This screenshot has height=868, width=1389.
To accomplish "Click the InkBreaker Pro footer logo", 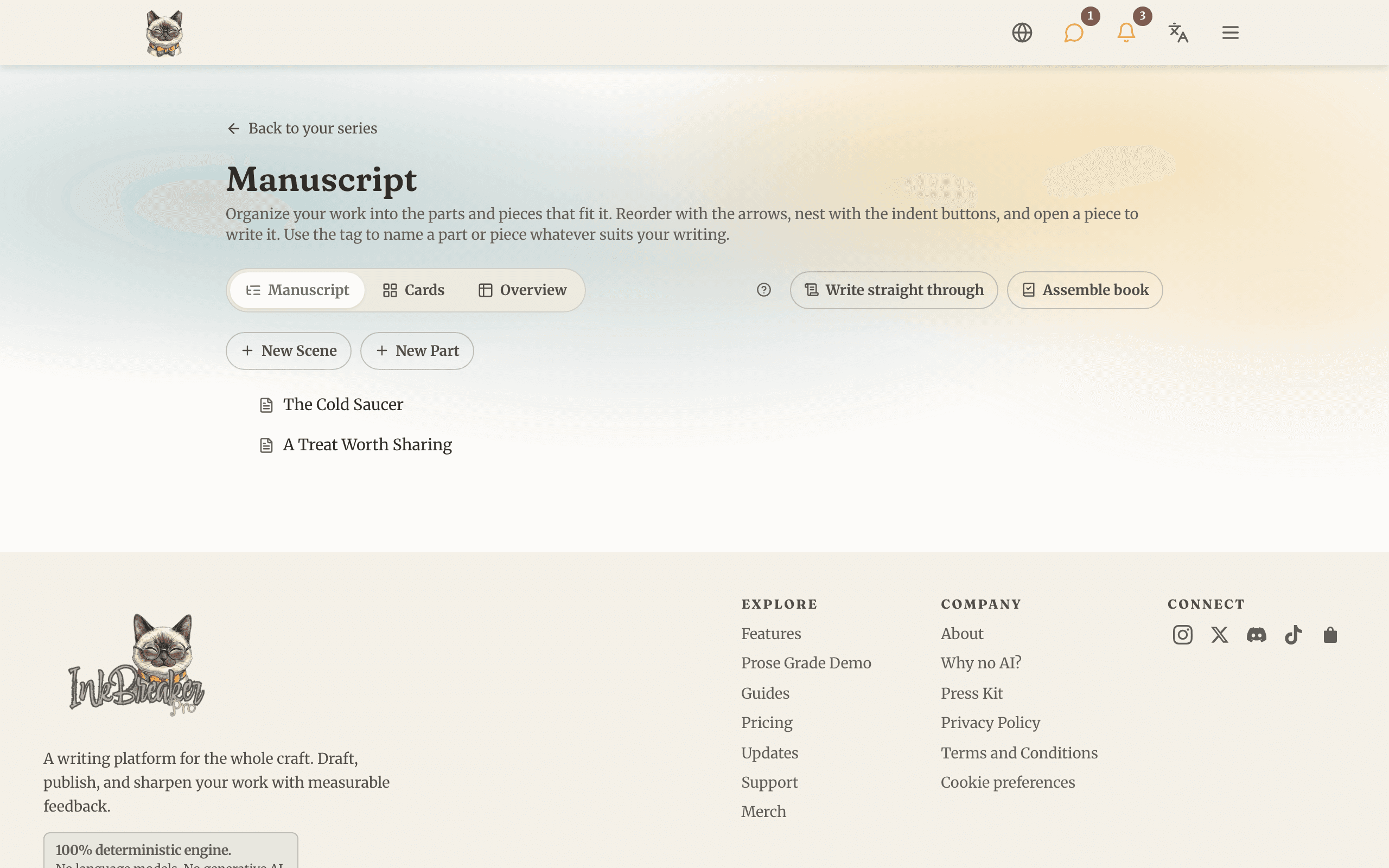I will (x=137, y=665).
